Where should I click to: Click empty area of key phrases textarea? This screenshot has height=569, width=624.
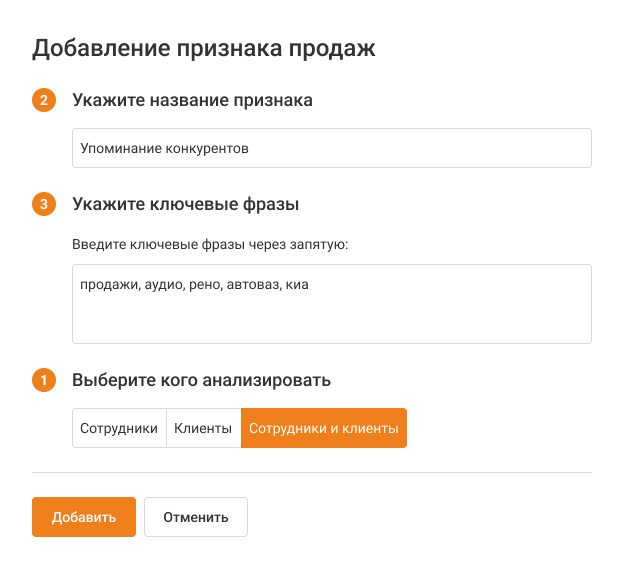[x=330, y=320]
